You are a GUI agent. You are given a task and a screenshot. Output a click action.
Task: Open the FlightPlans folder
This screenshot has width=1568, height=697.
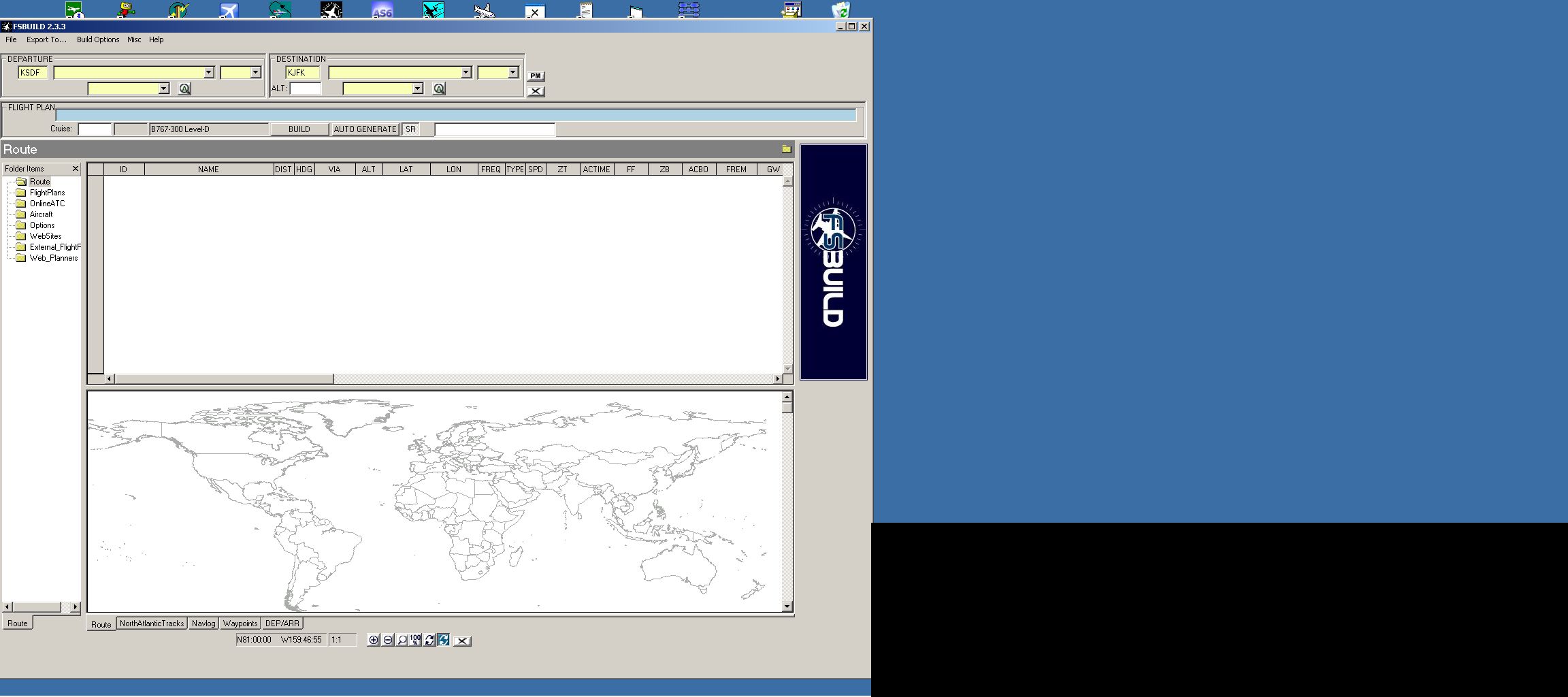click(x=47, y=193)
